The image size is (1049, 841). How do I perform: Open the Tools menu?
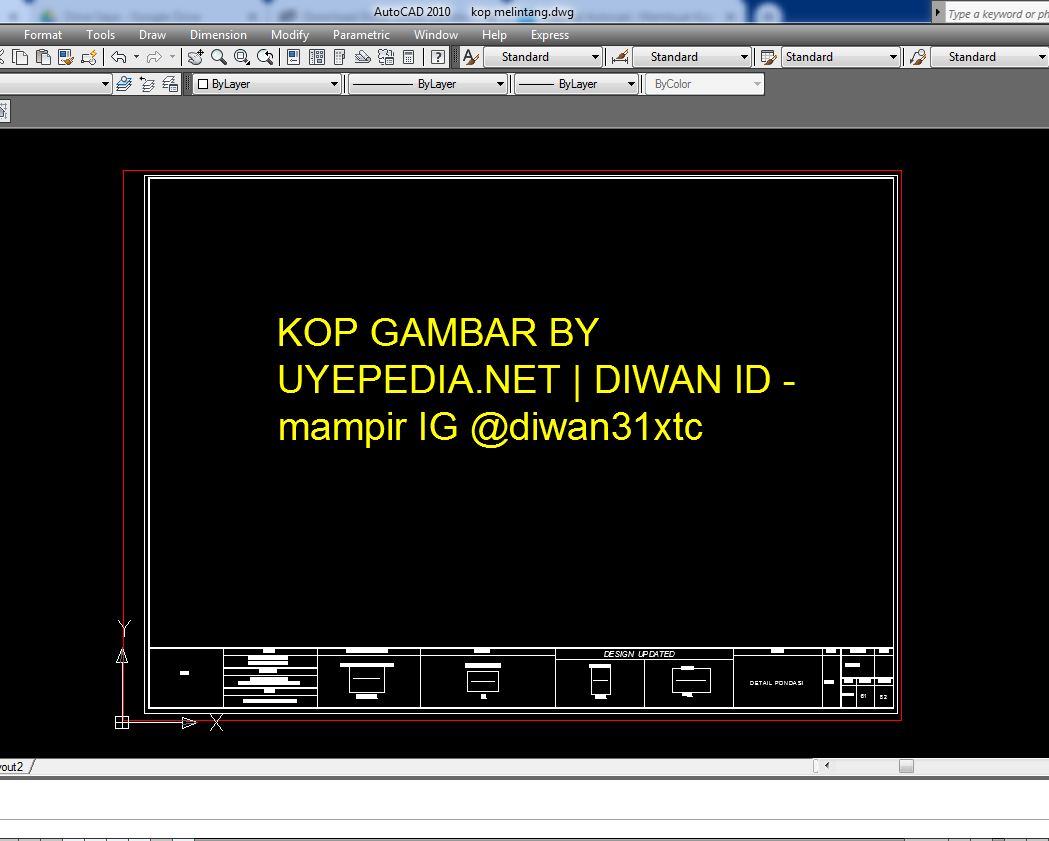pyautogui.click(x=100, y=35)
